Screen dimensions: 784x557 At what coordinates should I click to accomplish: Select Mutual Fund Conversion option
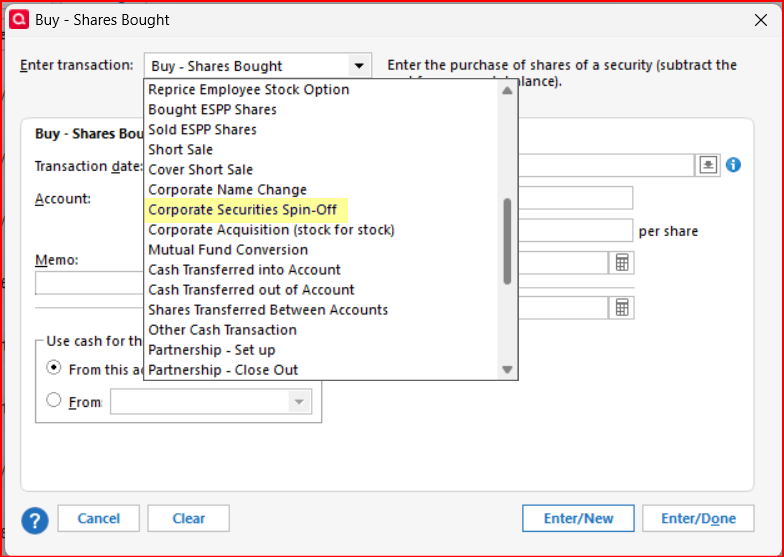point(228,250)
